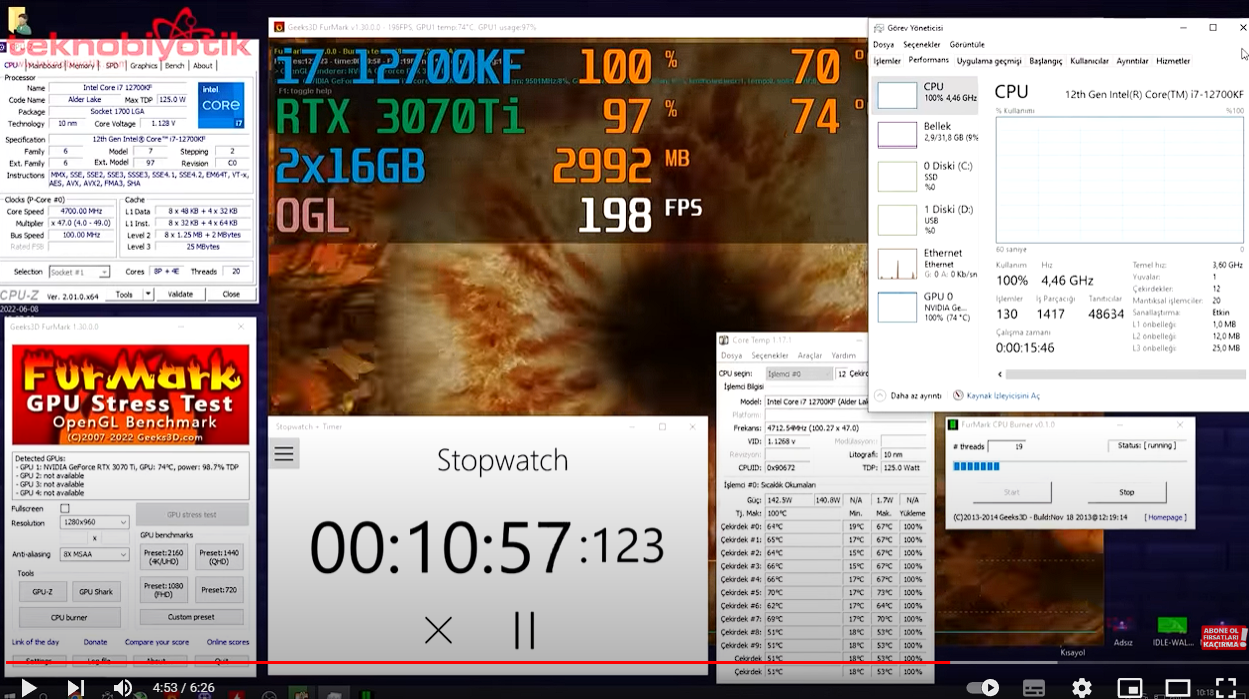Open Araçlar menu in Core Temp

[x=810, y=355]
